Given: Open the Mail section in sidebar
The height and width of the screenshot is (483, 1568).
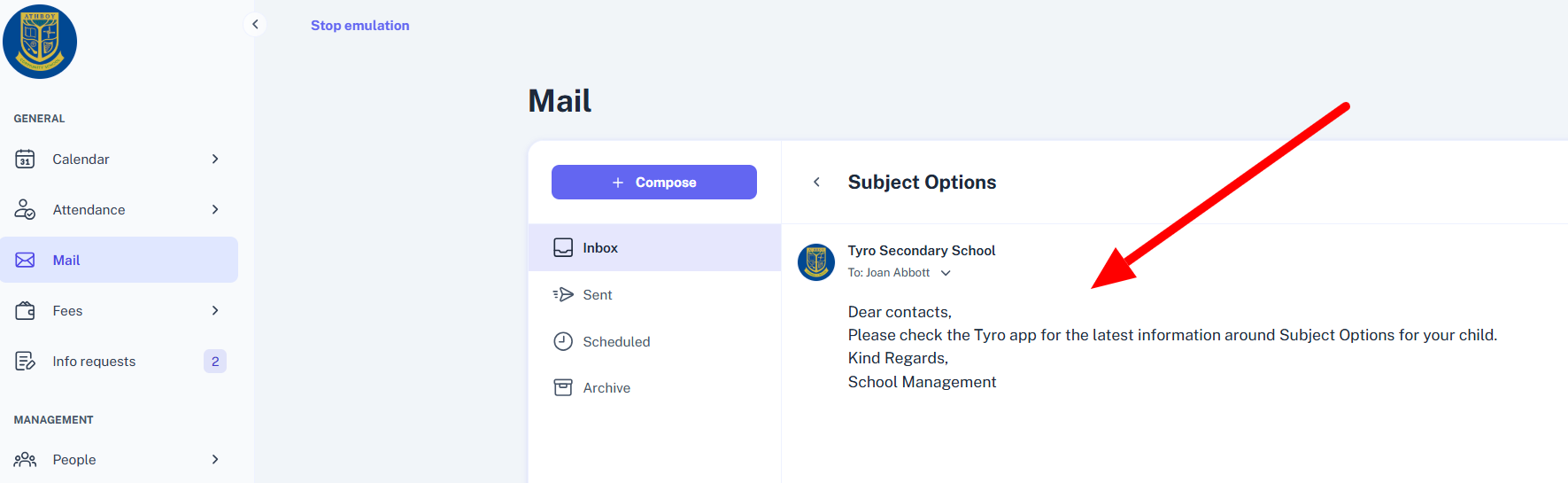Looking at the screenshot, I should (x=119, y=260).
